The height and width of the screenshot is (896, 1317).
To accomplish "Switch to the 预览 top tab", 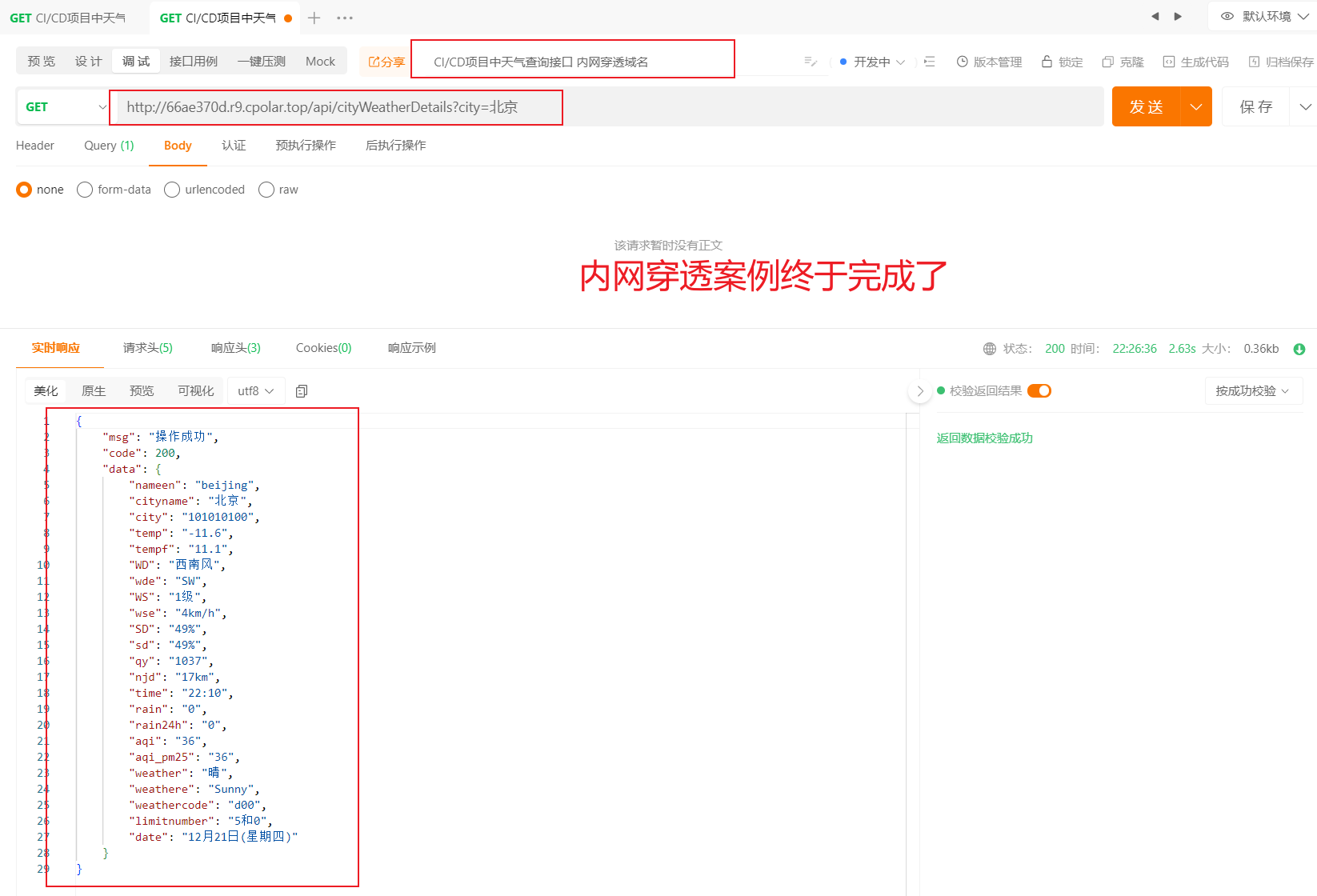I will 42,62.
